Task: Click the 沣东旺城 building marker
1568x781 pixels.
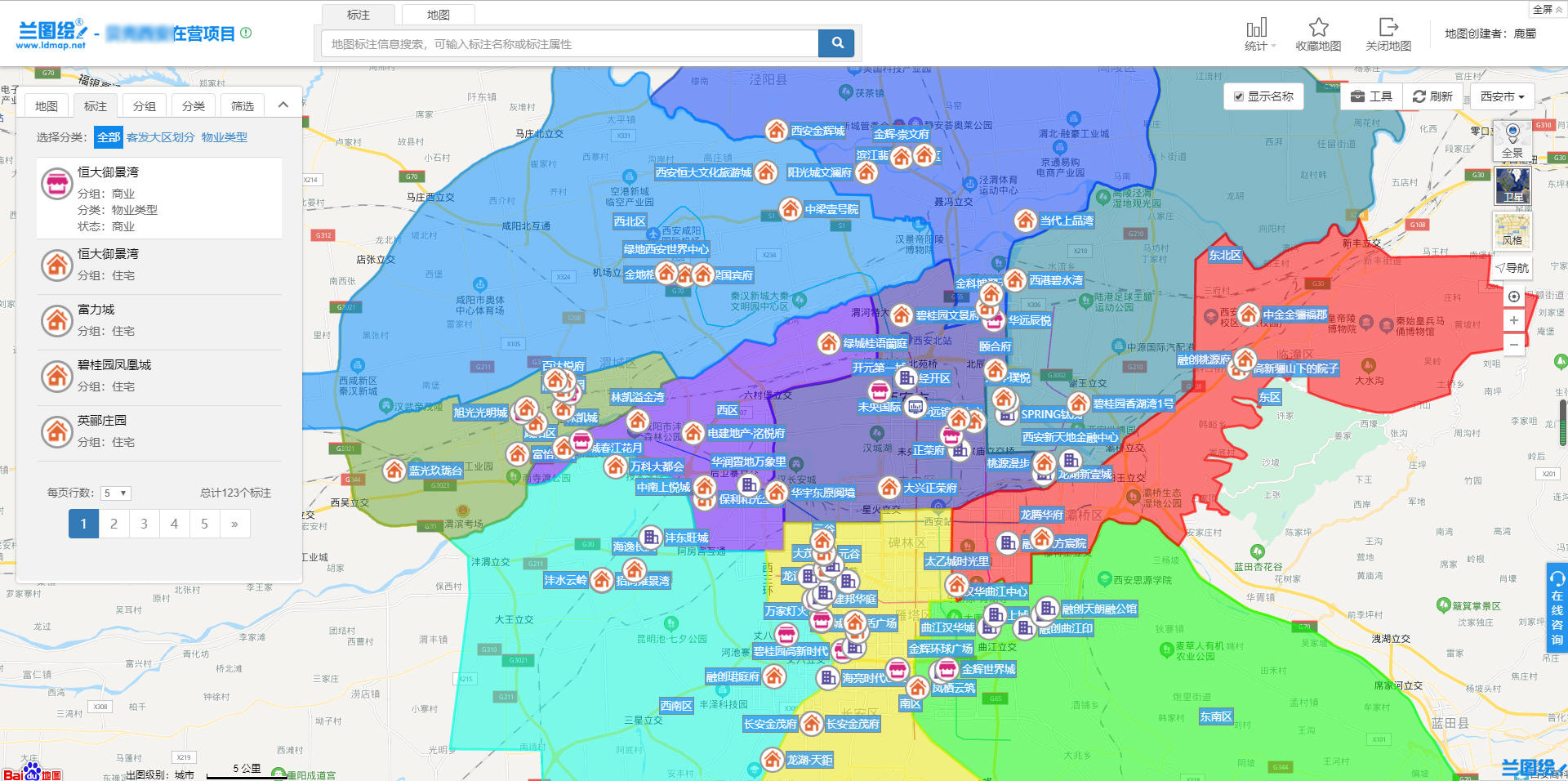Action: point(650,537)
